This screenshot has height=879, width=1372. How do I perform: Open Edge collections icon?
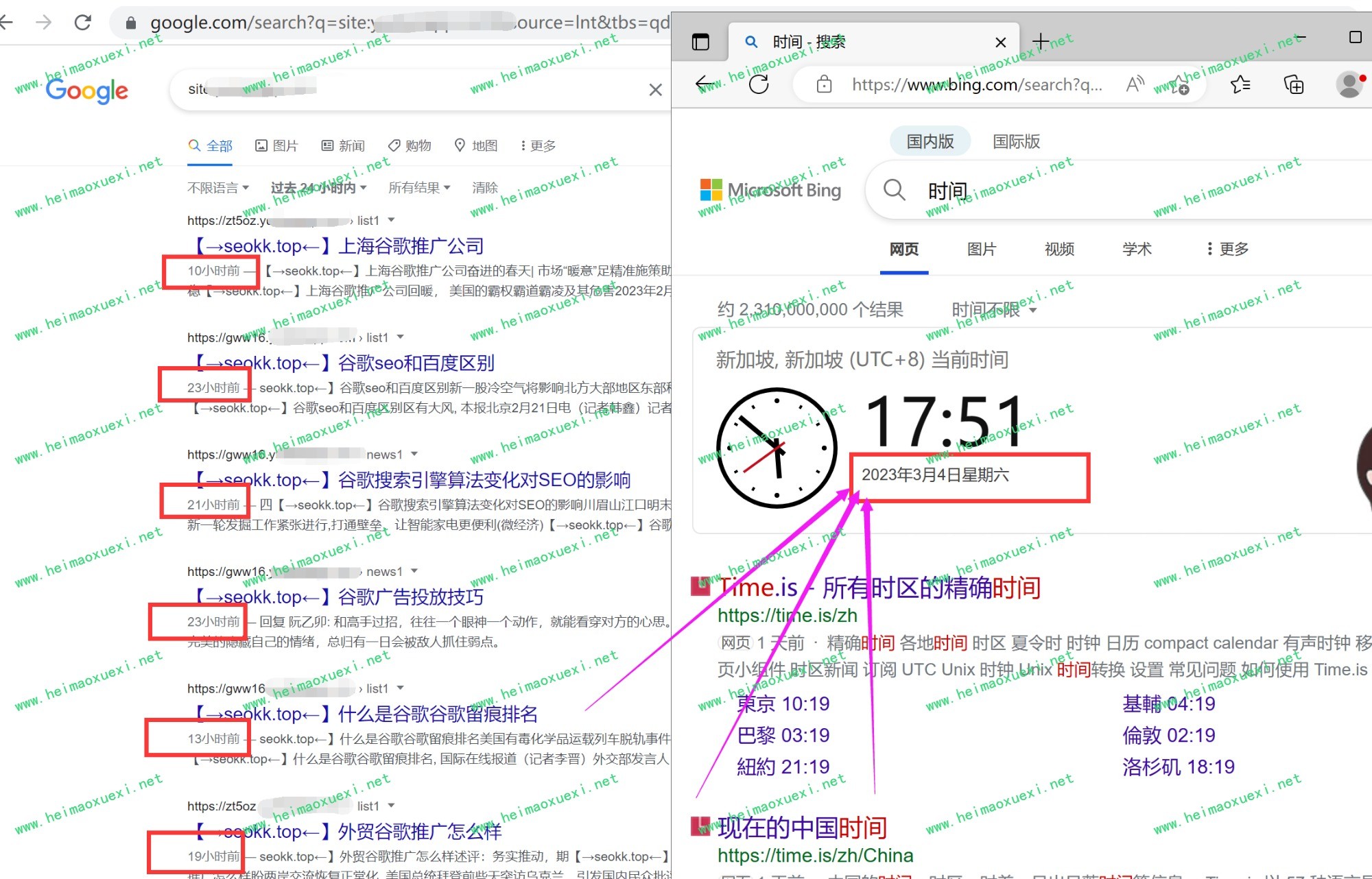point(1294,85)
